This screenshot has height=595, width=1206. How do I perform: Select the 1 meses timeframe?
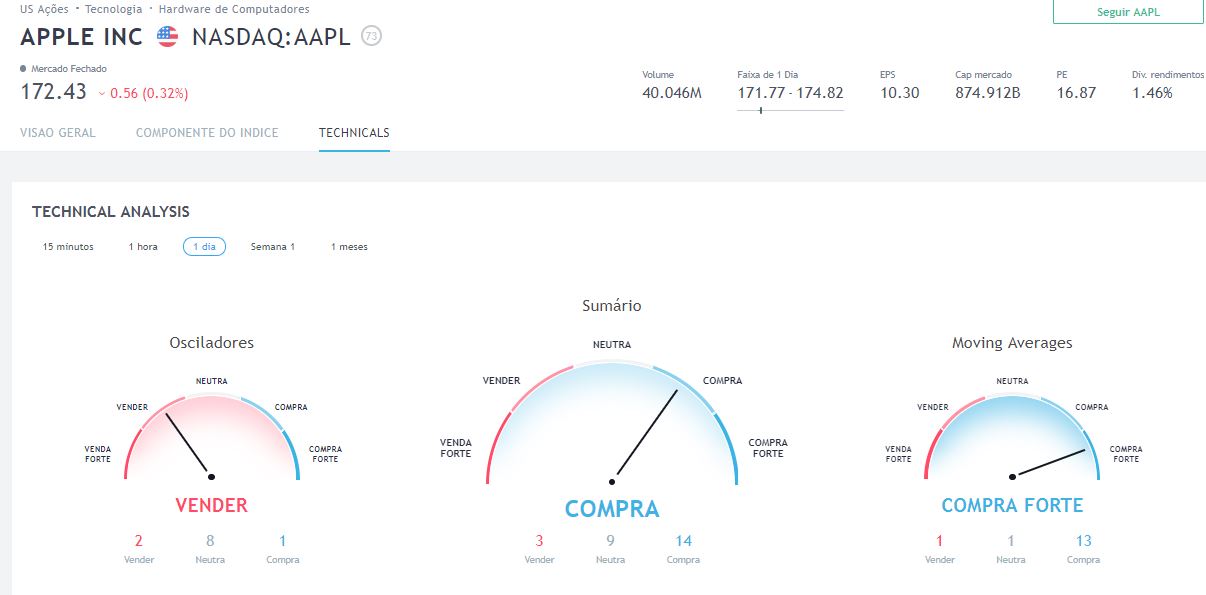point(349,247)
